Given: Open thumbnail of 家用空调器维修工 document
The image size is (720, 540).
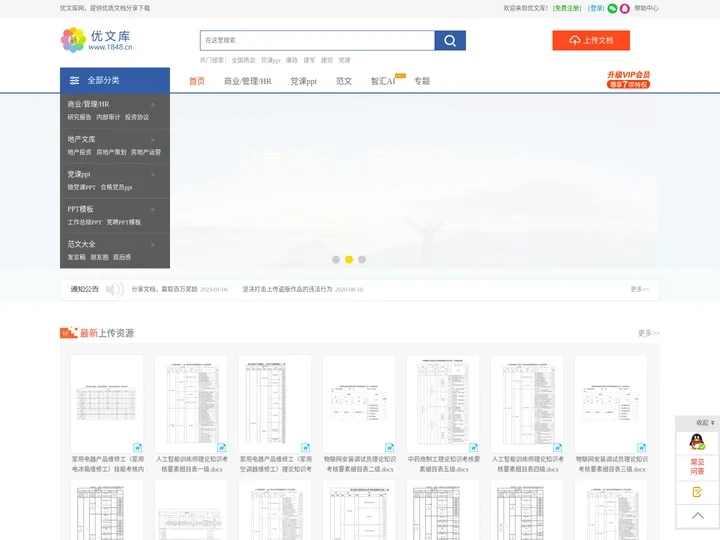Looking at the screenshot, I should click(x=275, y=404).
